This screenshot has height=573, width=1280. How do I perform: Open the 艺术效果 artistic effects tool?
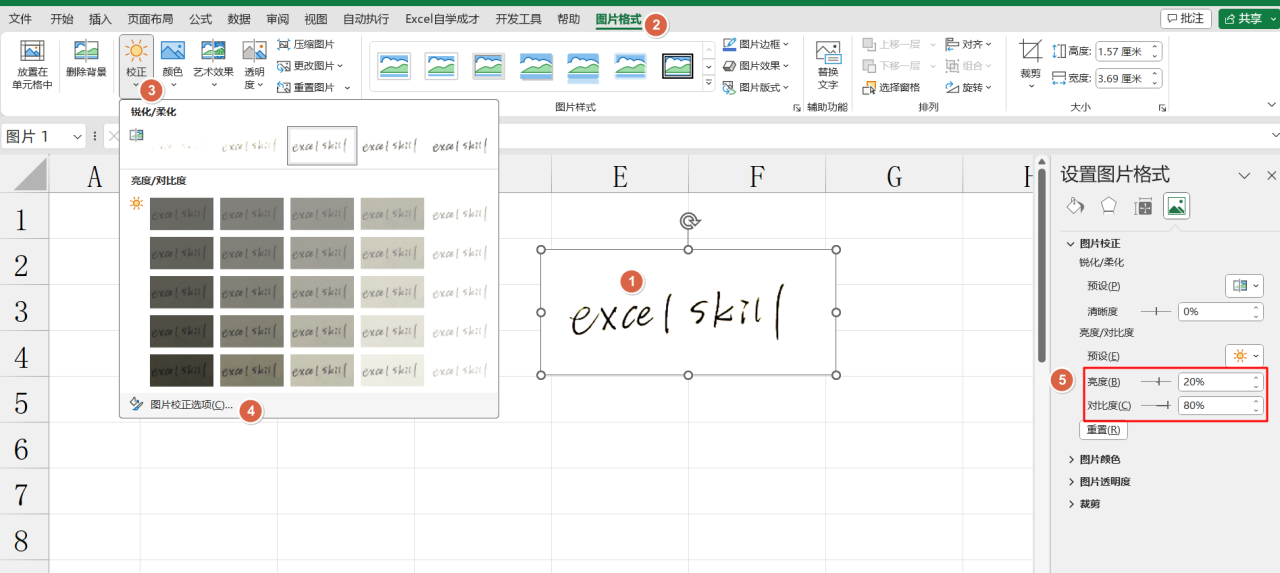tap(213, 64)
